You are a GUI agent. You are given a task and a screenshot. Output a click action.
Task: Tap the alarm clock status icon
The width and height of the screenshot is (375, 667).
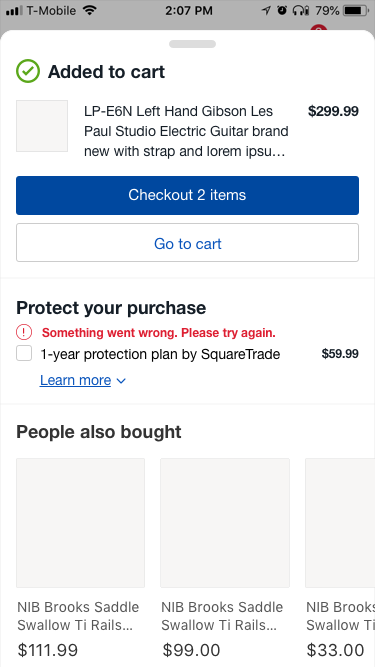(282, 10)
